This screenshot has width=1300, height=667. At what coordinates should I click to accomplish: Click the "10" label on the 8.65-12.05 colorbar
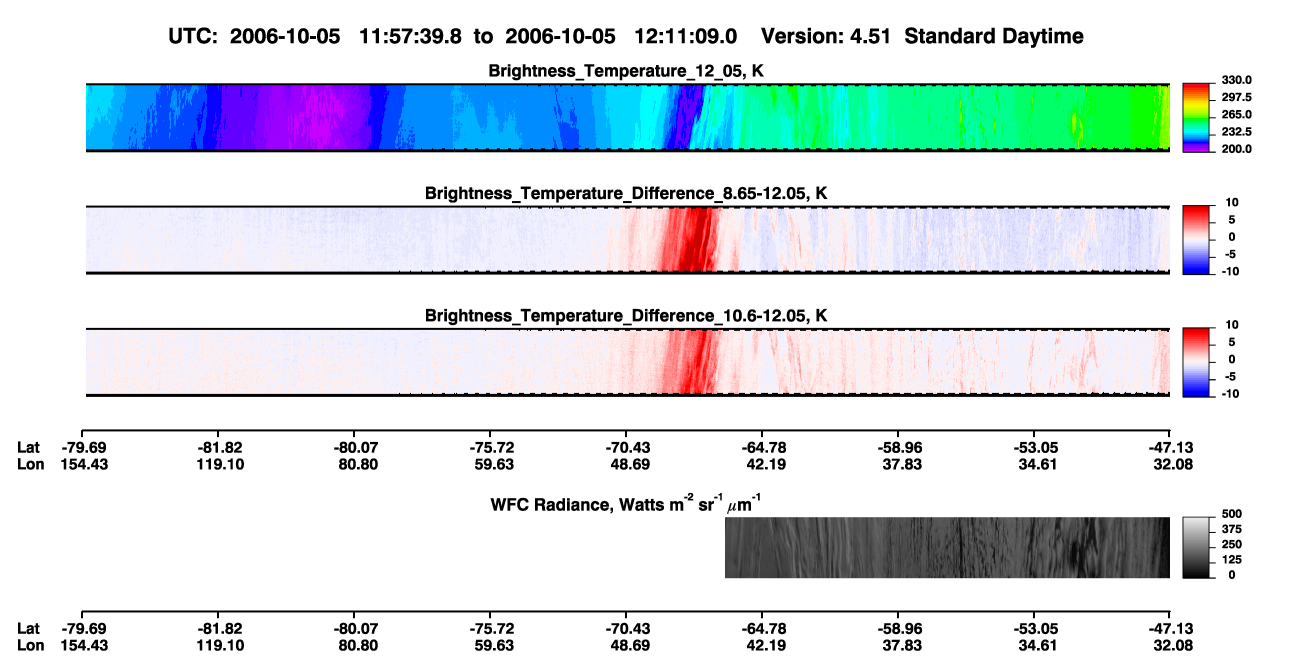coord(1232,203)
